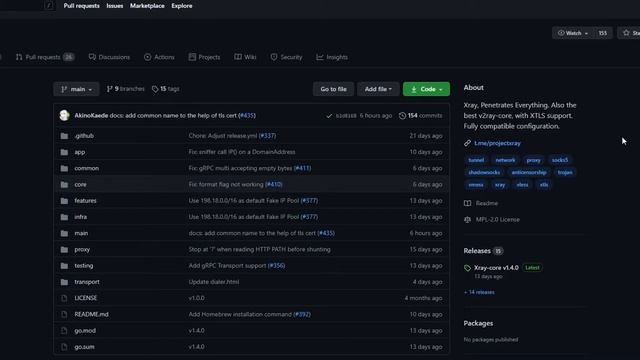Open the Pull requests tab
The width and height of the screenshot is (640, 360).
pyautogui.click(x=44, y=57)
